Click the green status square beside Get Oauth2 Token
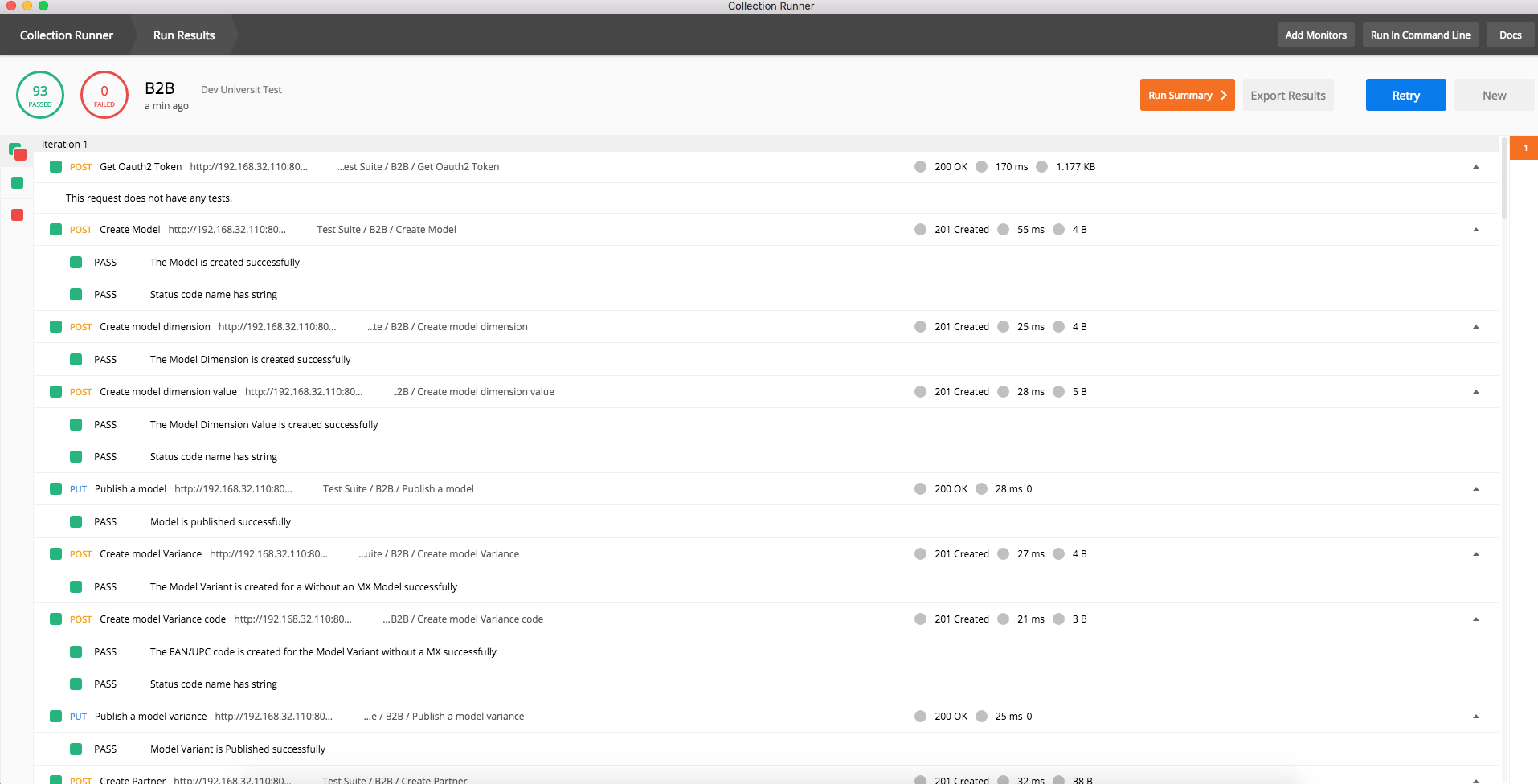 click(55, 166)
